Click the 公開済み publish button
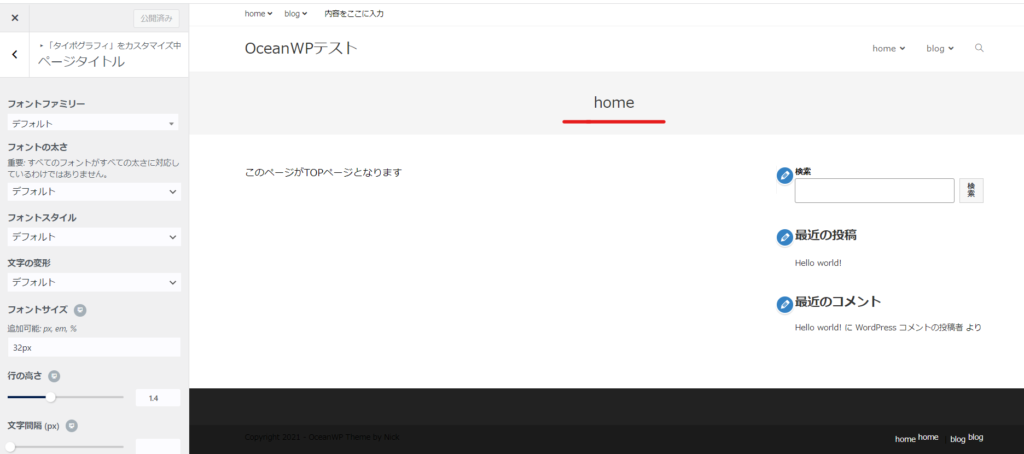1024x454 pixels. pos(156,18)
